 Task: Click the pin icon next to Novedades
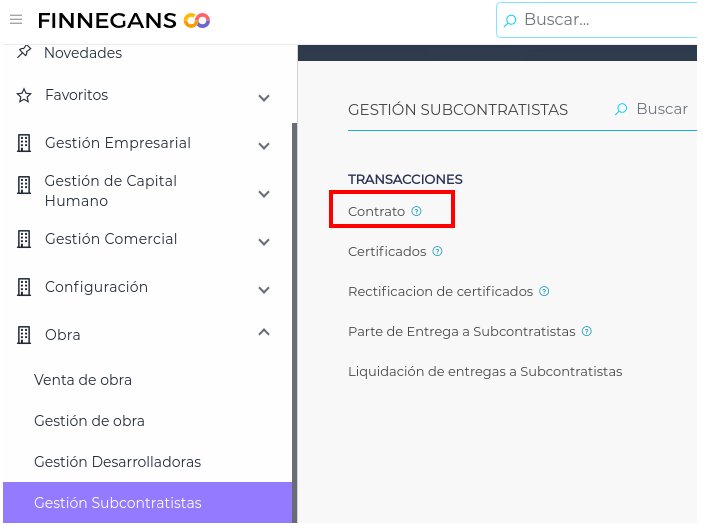(25, 52)
